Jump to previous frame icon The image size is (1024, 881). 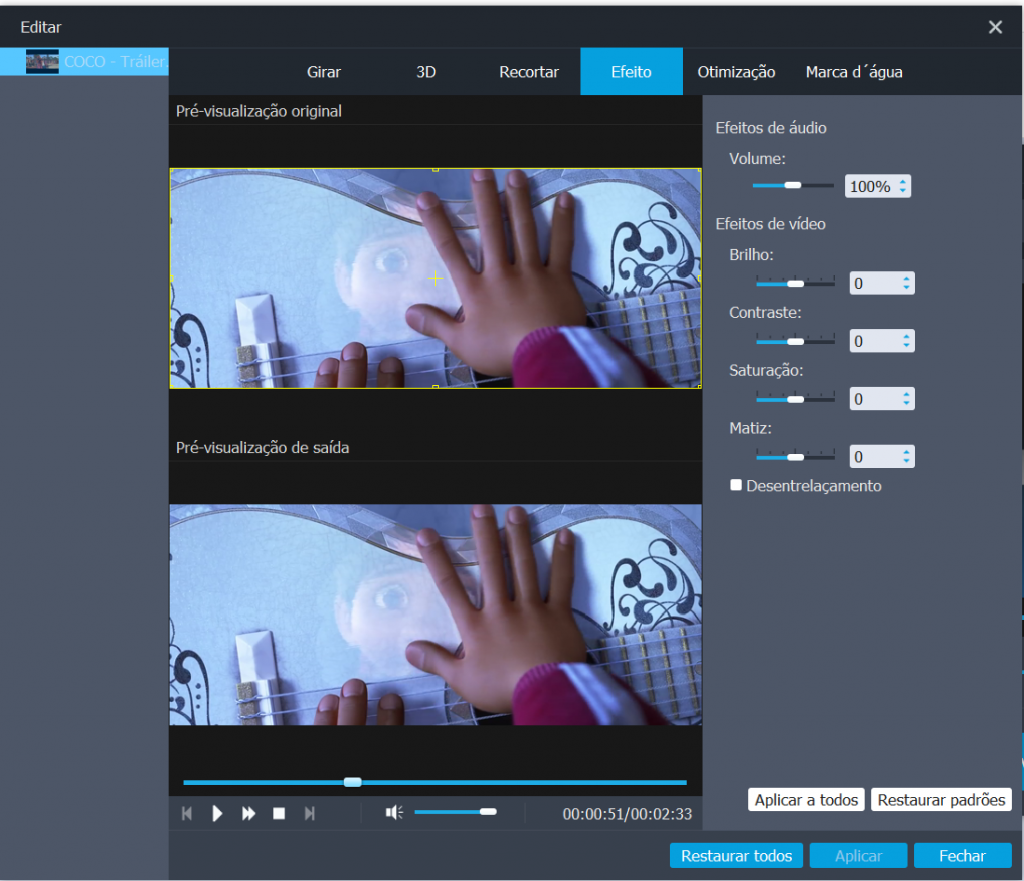[187, 813]
